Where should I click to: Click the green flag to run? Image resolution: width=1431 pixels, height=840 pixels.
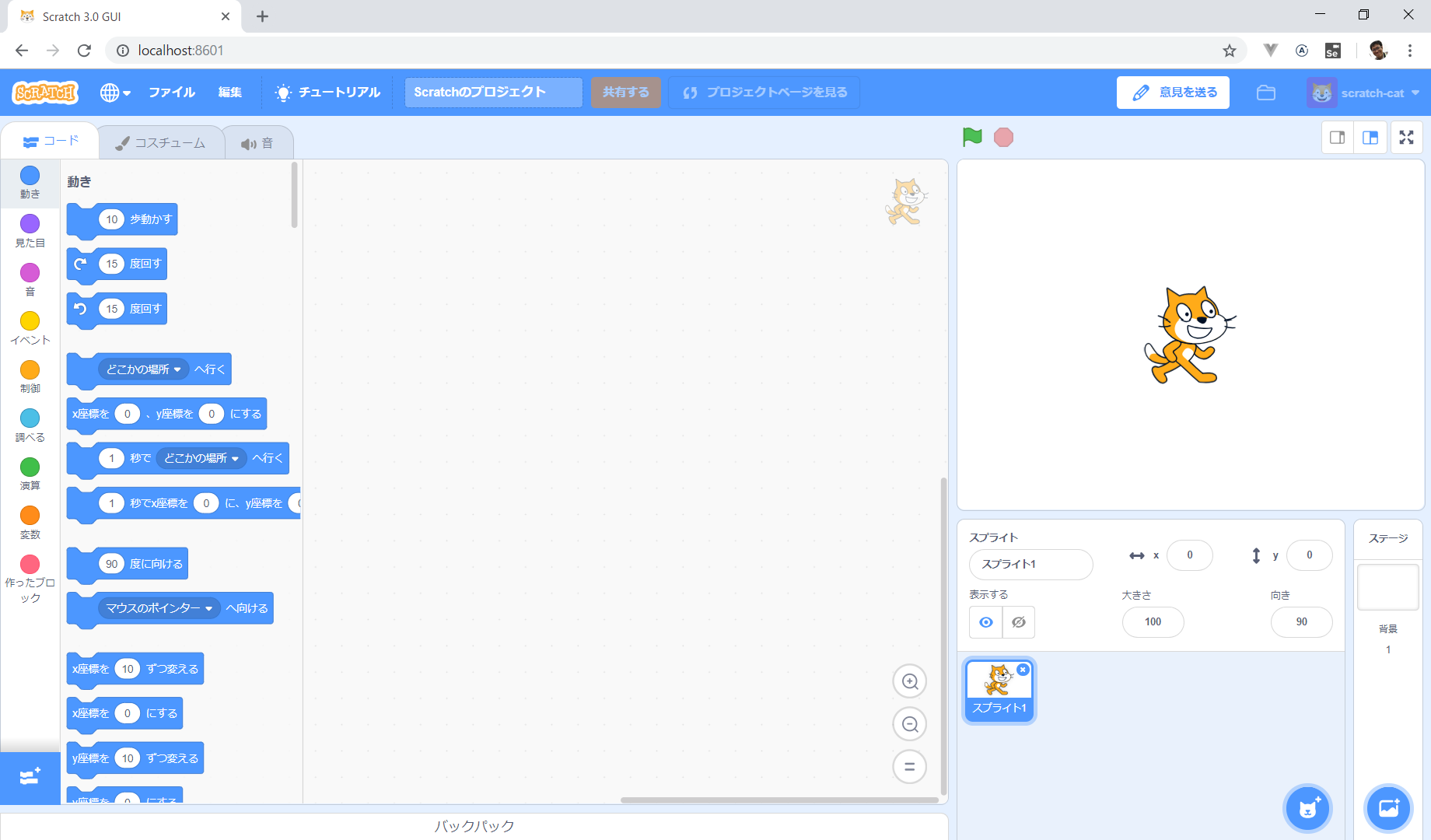pyautogui.click(x=972, y=137)
